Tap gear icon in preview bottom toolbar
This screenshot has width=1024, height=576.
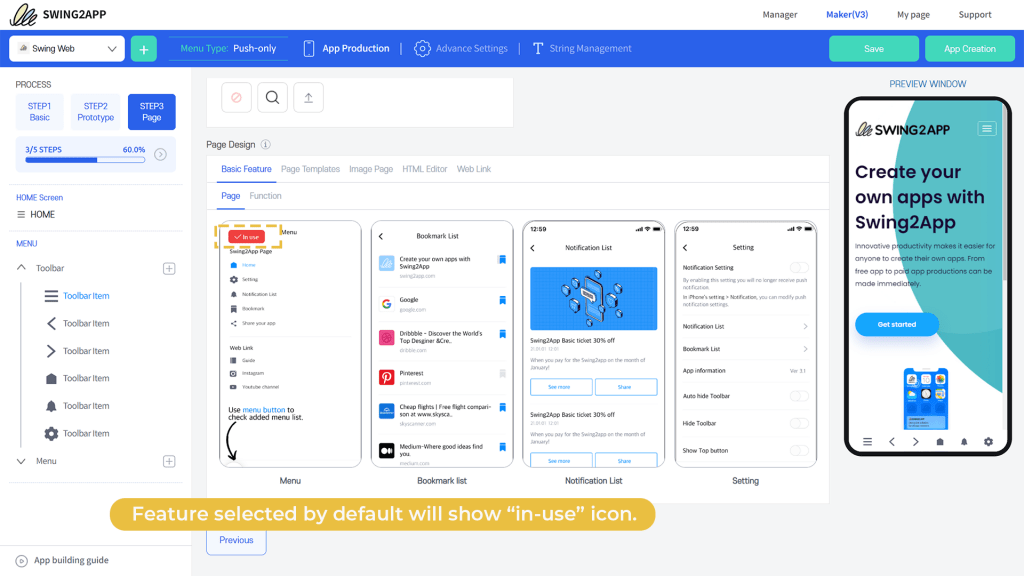coord(988,442)
